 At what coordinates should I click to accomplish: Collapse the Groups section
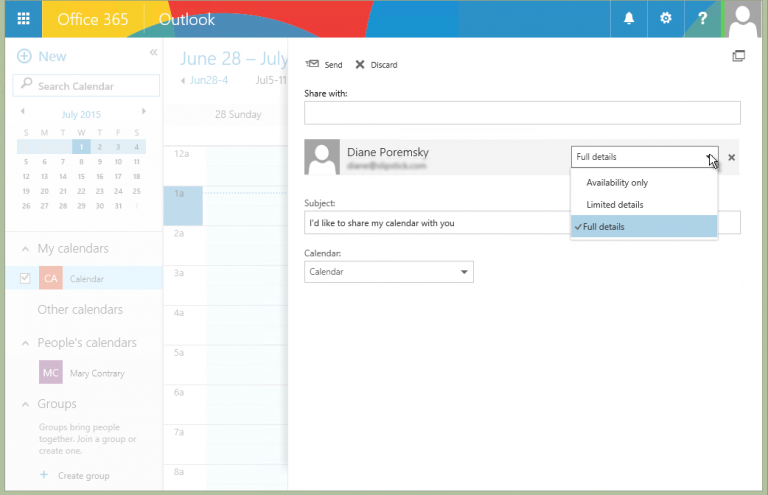point(25,404)
